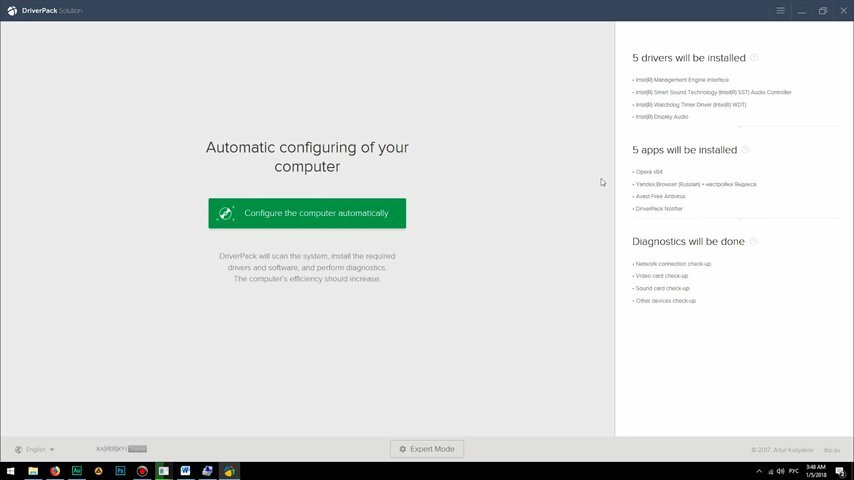Screen dimensions: 854x480
Task: Minimize the DriverPack window
Action: pyautogui.click(x=802, y=10)
